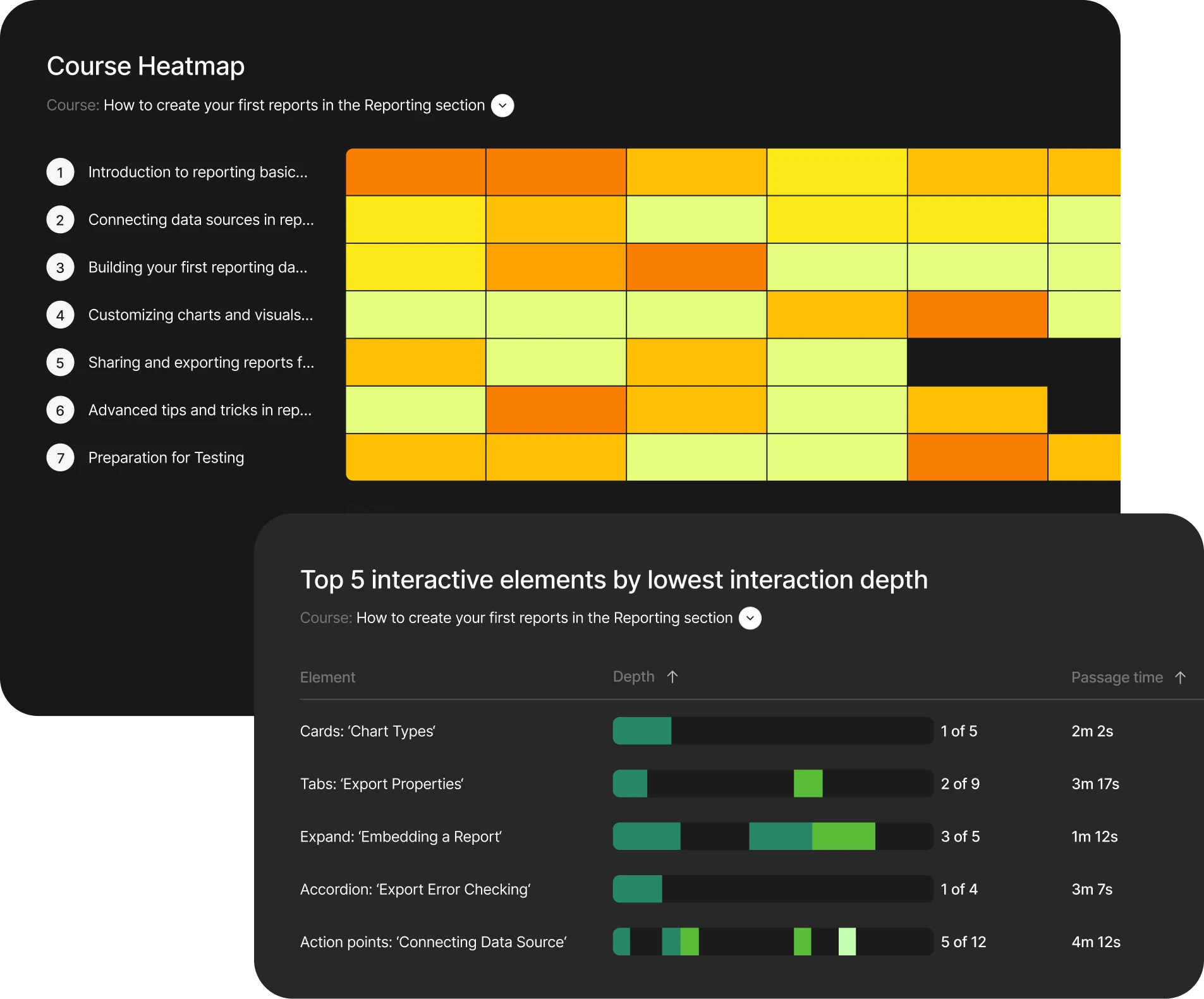Sort by Passage time using the arrow icon
Screen dimensions: 1204x999
1180,677
